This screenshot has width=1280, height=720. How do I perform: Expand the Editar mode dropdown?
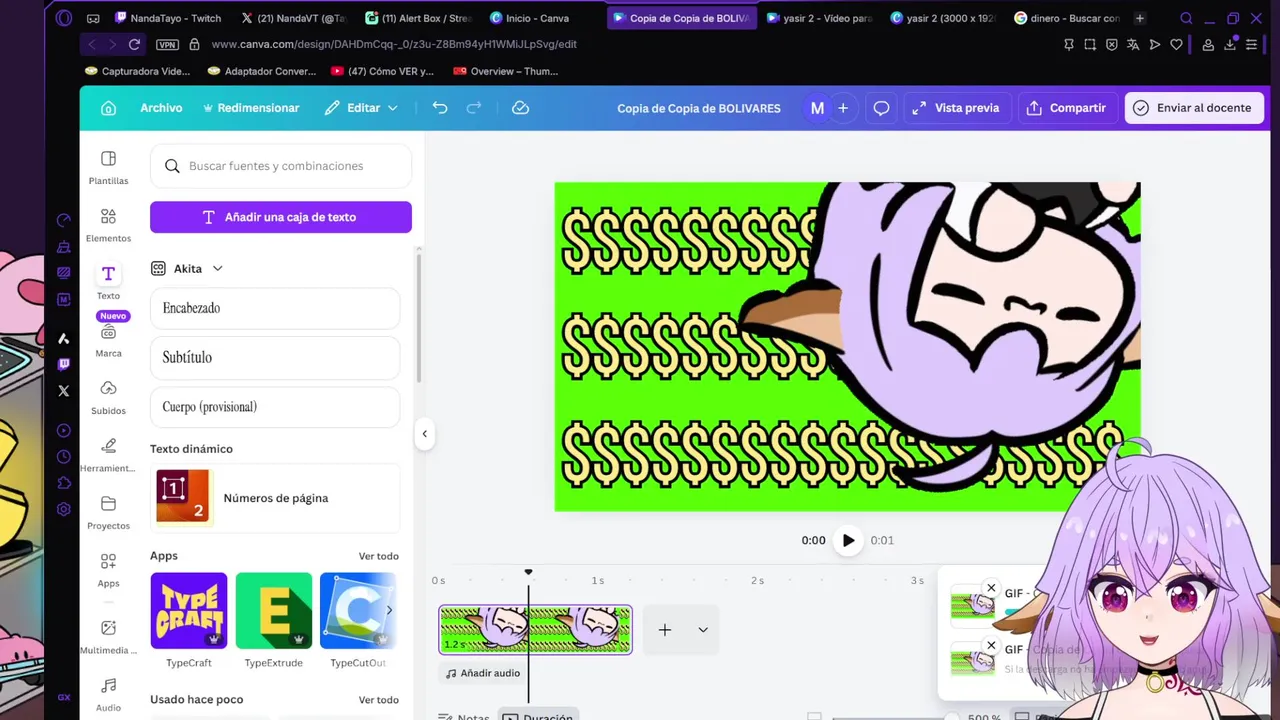pyautogui.click(x=361, y=108)
